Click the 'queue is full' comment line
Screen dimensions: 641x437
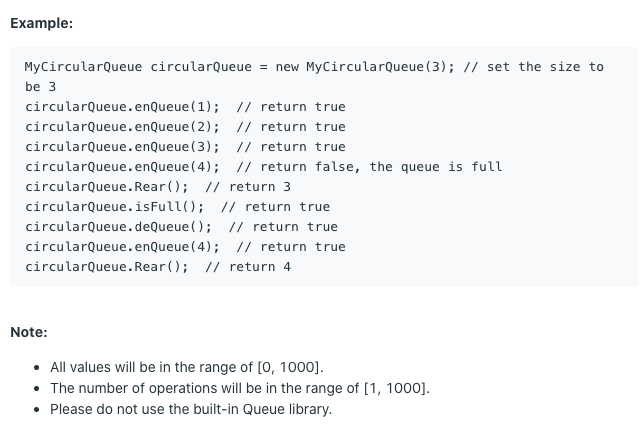click(x=264, y=167)
